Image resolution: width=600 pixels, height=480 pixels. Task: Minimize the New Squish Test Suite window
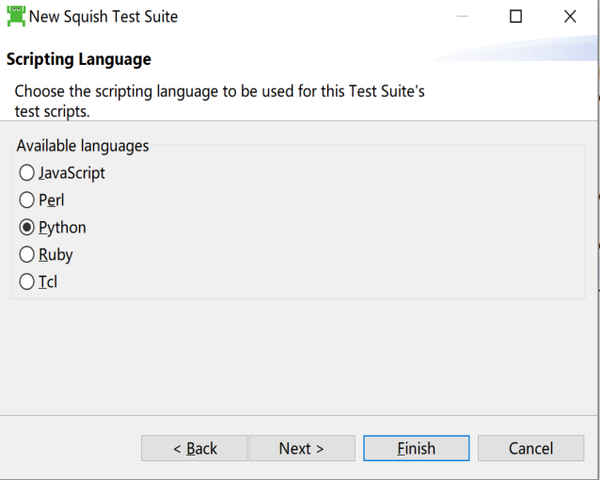click(464, 16)
